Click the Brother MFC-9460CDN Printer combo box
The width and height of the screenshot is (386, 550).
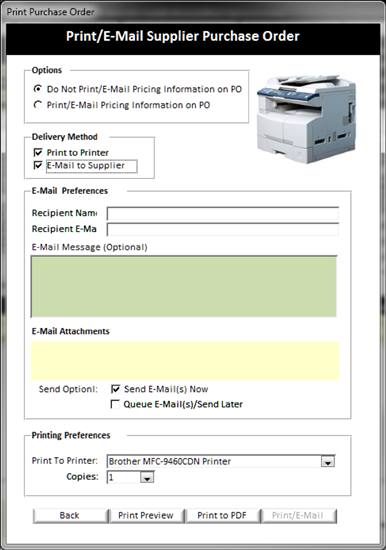221,461
